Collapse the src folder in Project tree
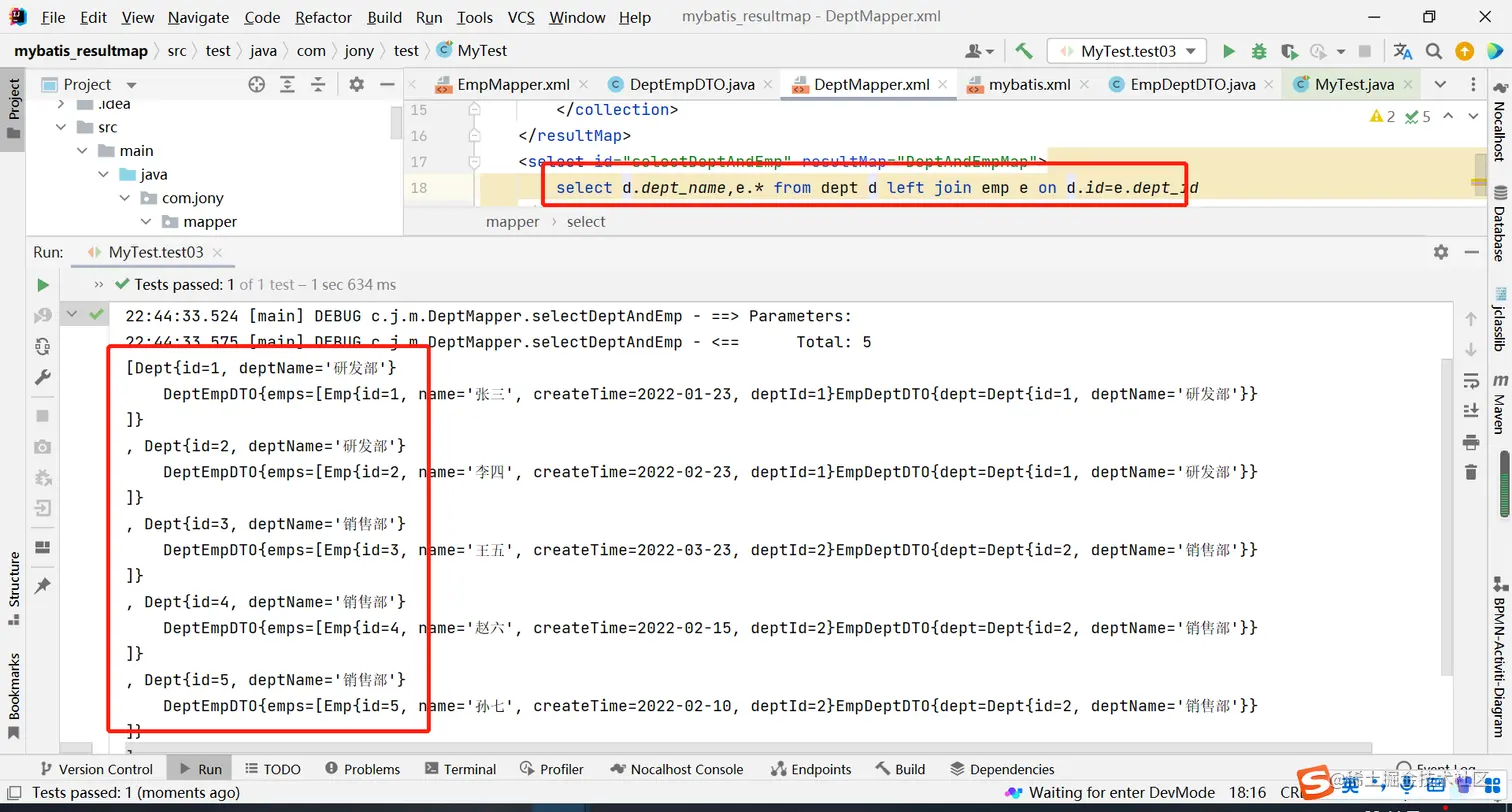Viewport: 1512px width, 812px height. click(61, 127)
